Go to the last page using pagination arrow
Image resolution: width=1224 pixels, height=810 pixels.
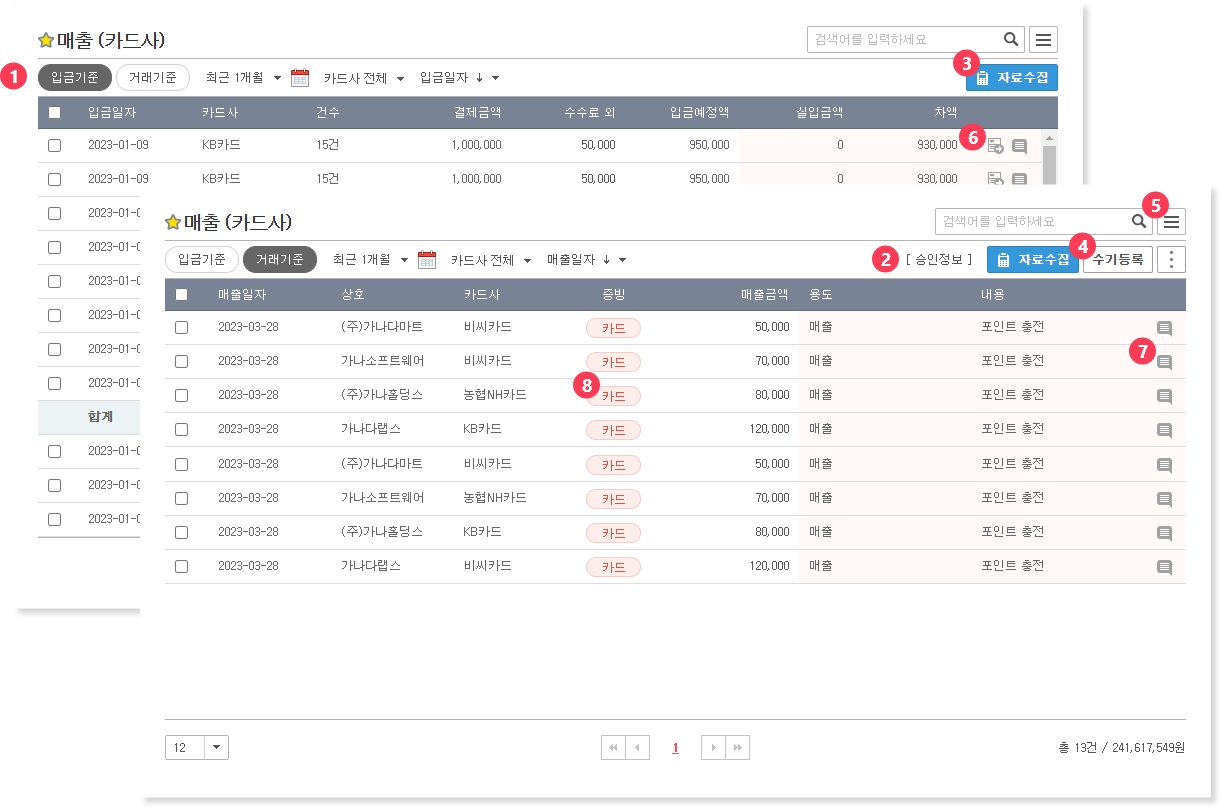[738, 748]
